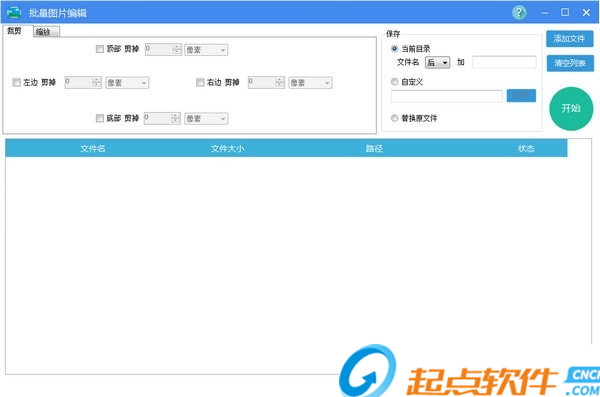Image resolution: width=600 pixels, height=397 pixels.
Task: Click the 文件大小 column header
Action: pos(227,149)
